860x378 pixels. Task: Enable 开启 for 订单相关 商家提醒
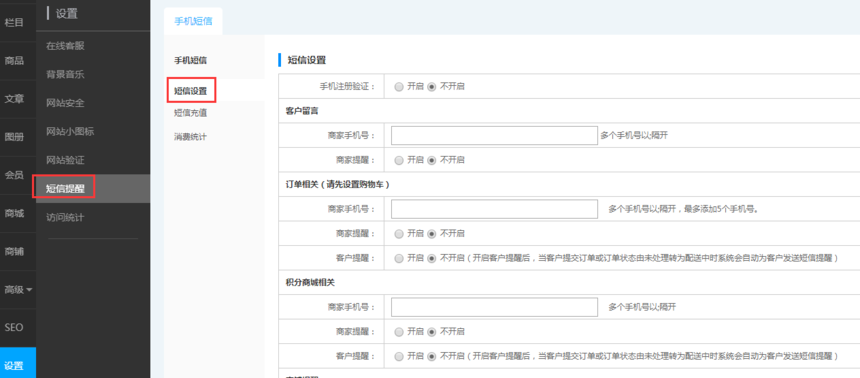click(x=399, y=234)
